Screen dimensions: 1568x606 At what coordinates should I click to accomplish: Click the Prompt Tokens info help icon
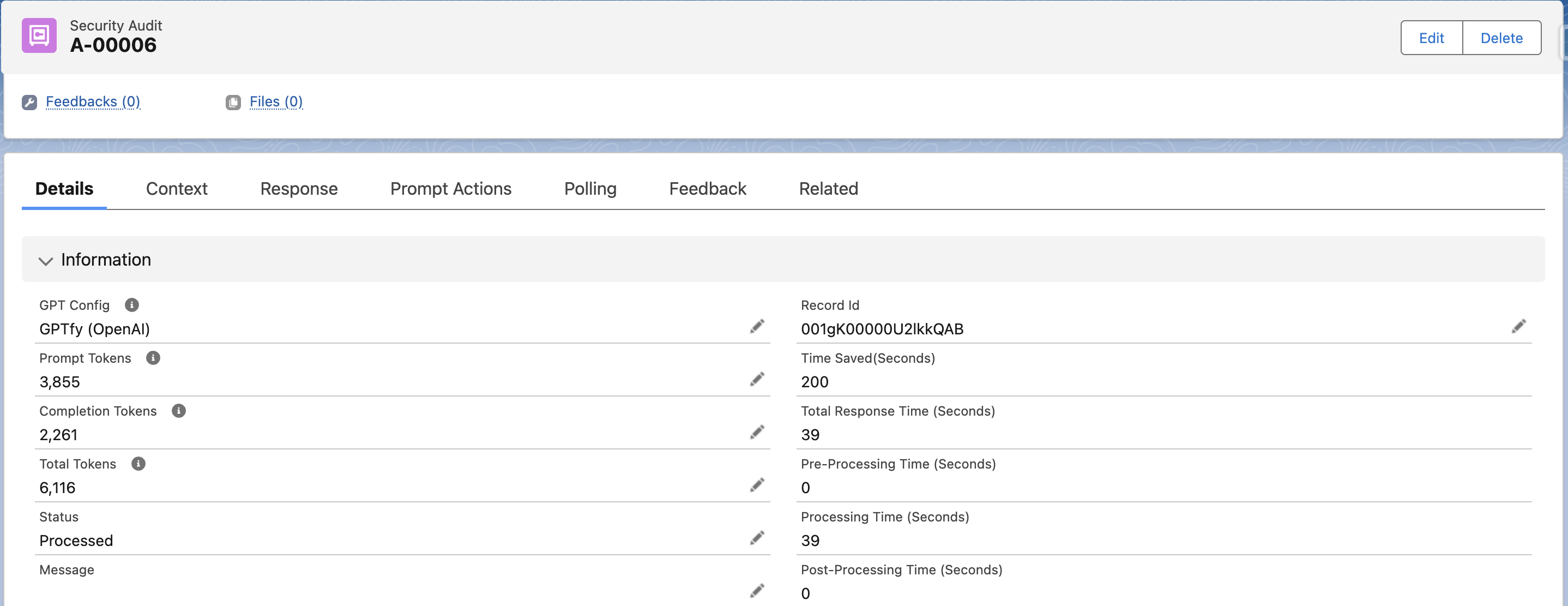[x=153, y=357]
